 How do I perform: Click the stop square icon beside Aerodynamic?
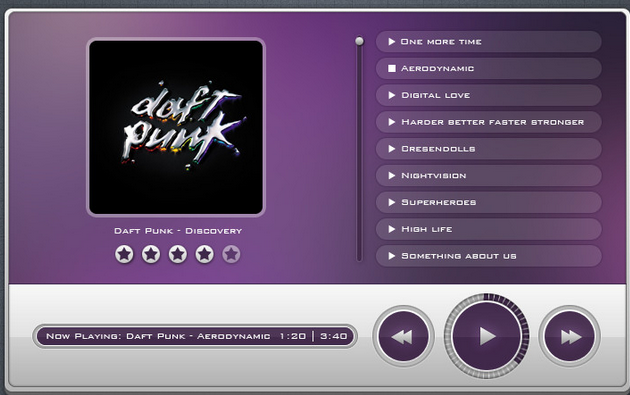pos(392,68)
